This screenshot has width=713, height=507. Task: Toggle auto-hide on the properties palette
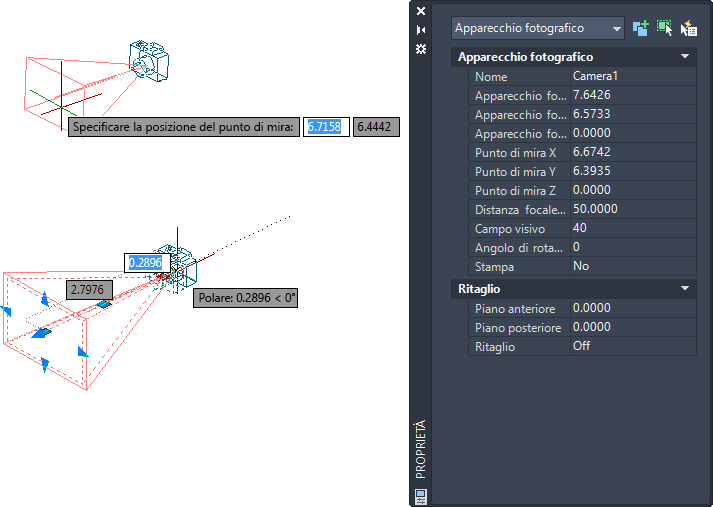point(421,30)
